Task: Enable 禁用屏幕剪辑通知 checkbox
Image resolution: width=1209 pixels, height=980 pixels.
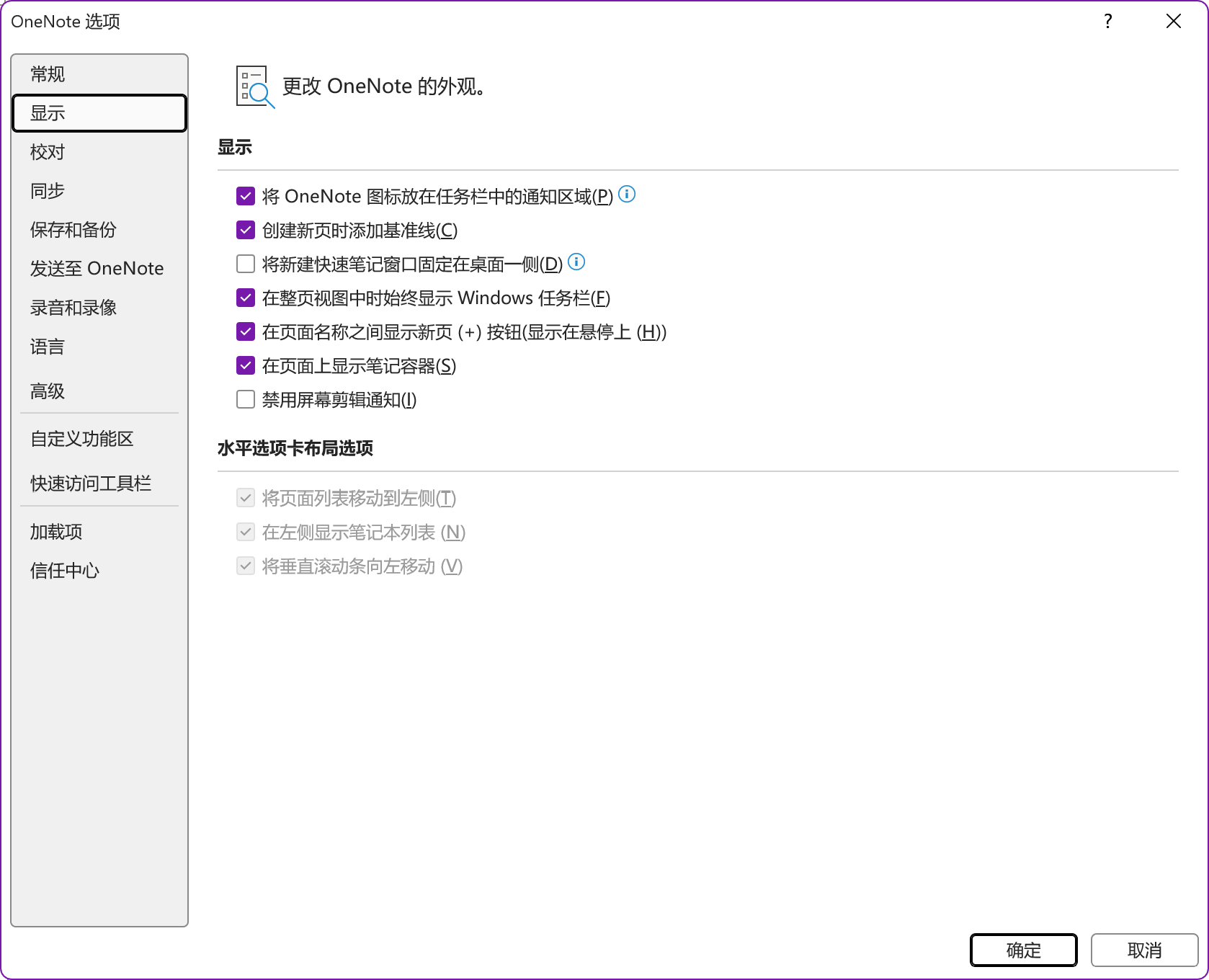Action: pyautogui.click(x=246, y=399)
